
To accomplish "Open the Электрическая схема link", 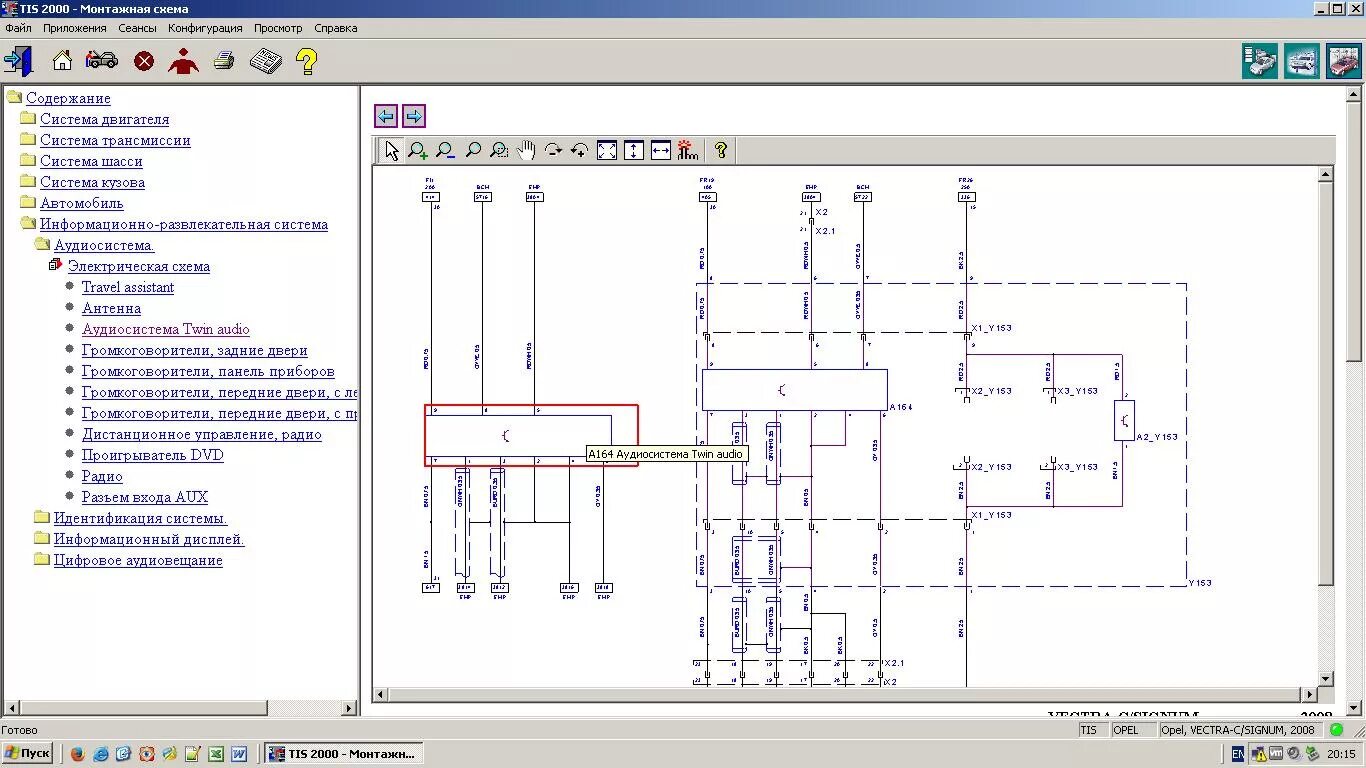I will tap(139, 266).
